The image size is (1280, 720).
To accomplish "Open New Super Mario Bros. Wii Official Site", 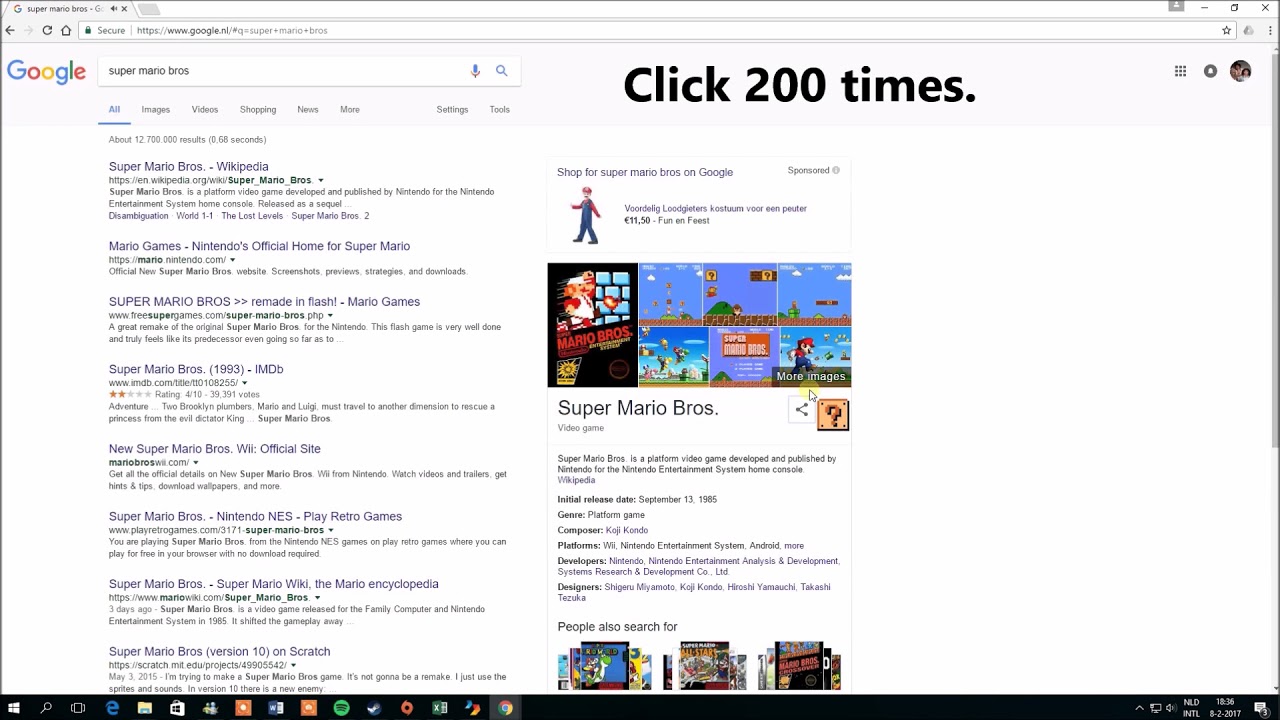I will click(x=215, y=449).
